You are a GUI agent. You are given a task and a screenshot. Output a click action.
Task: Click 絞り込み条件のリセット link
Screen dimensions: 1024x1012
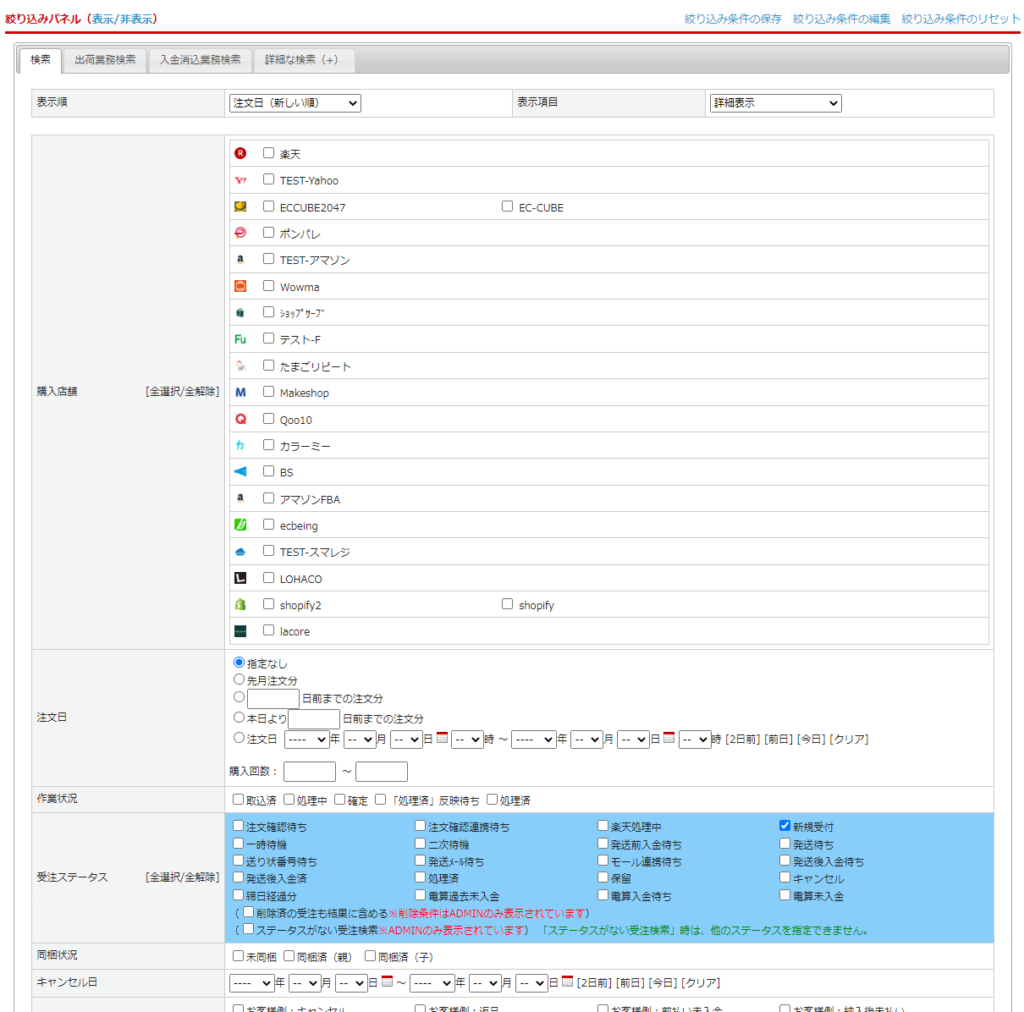(x=961, y=19)
